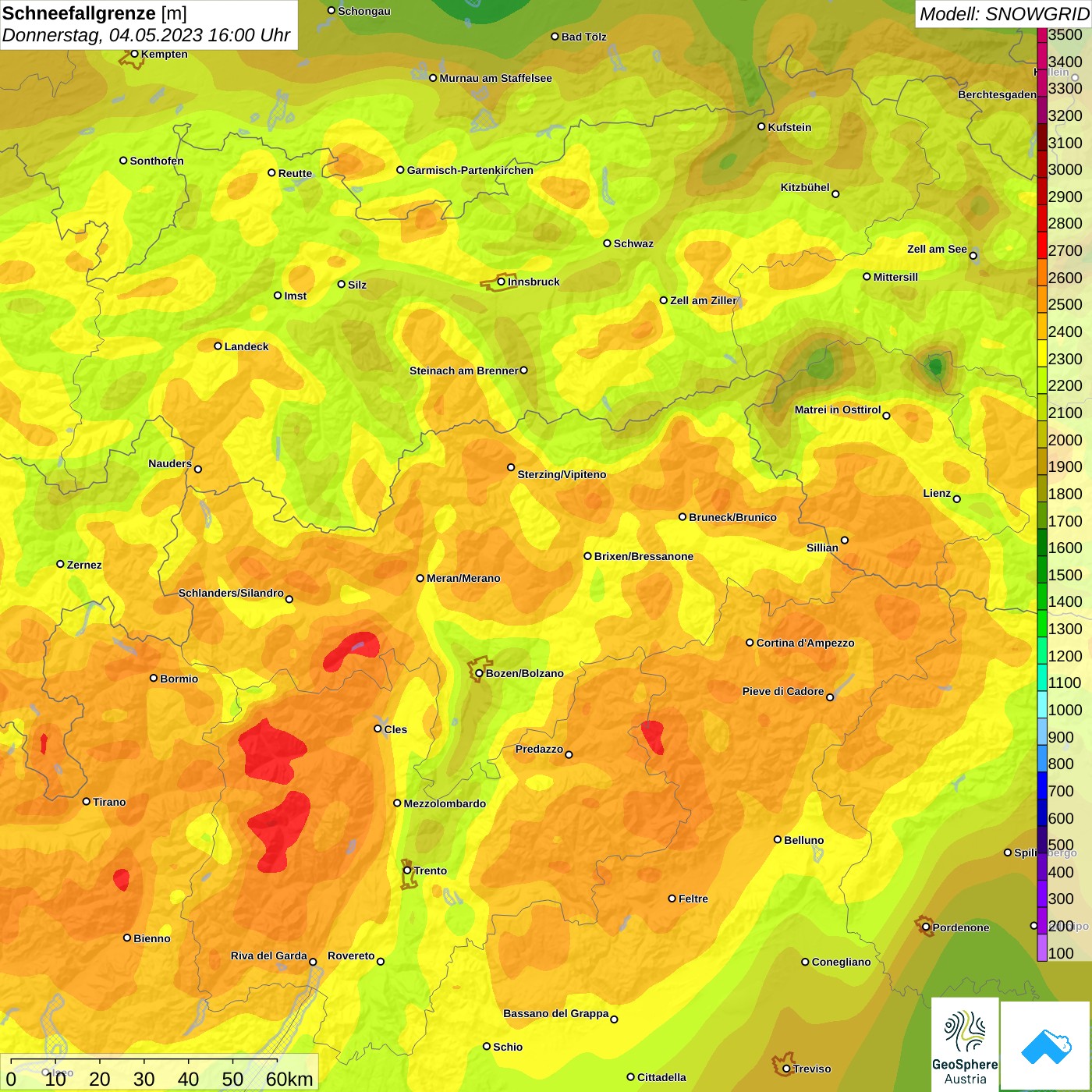Click the 60km scale bar label
The width and height of the screenshot is (1092, 1092).
pos(289,1079)
